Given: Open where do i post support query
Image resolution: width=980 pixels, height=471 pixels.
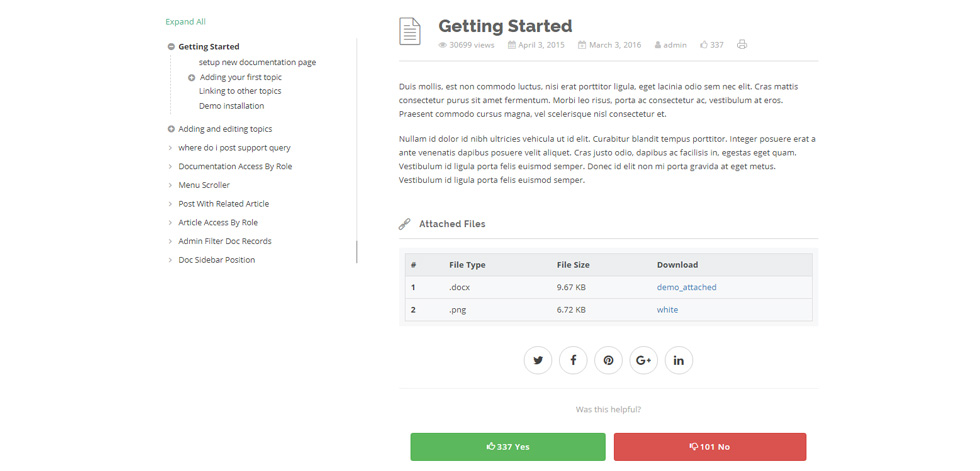Looking at the screenshot, I should (234, 148).
